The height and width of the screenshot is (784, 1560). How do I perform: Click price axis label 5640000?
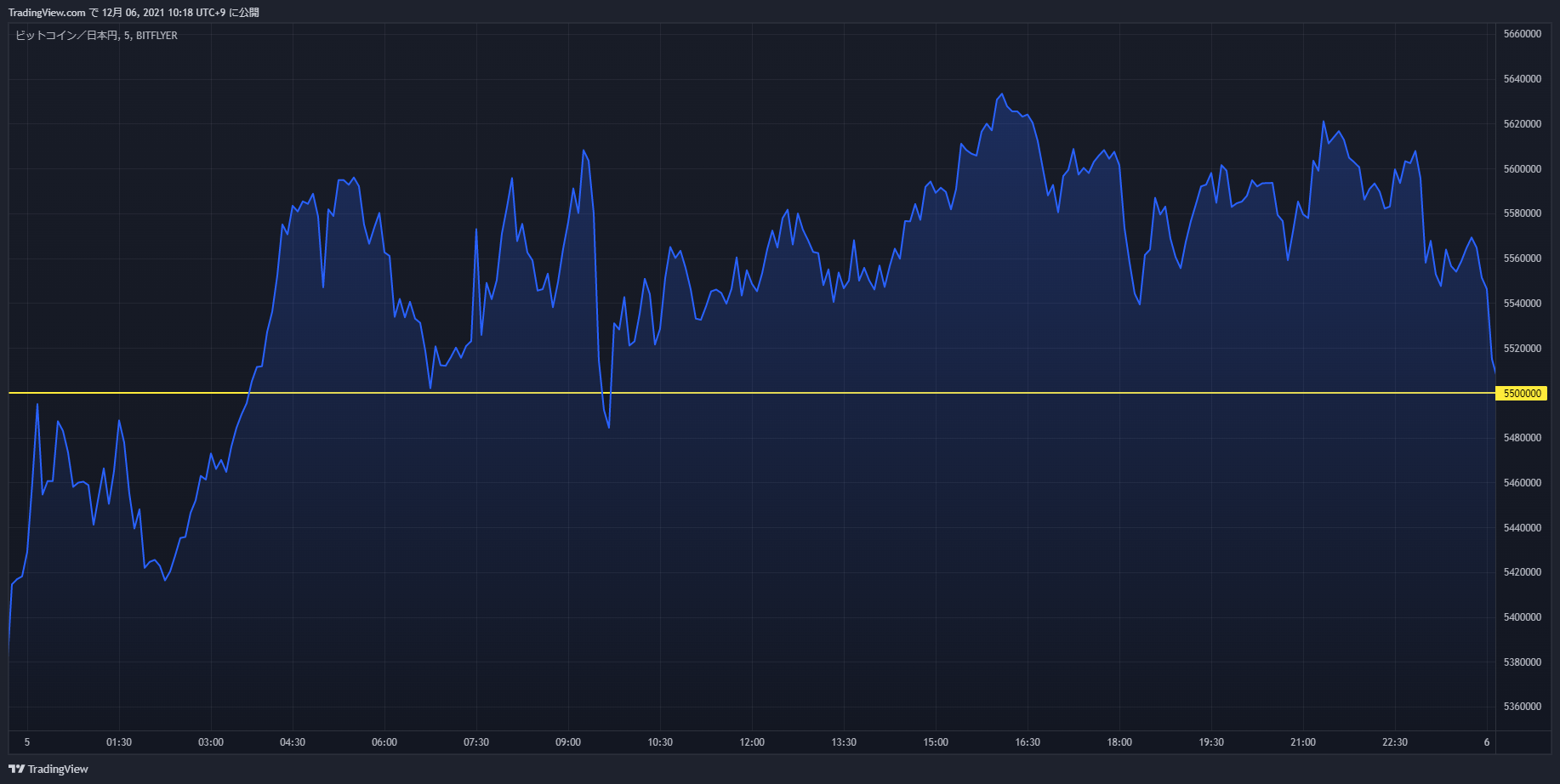[x=1522, y=79]
